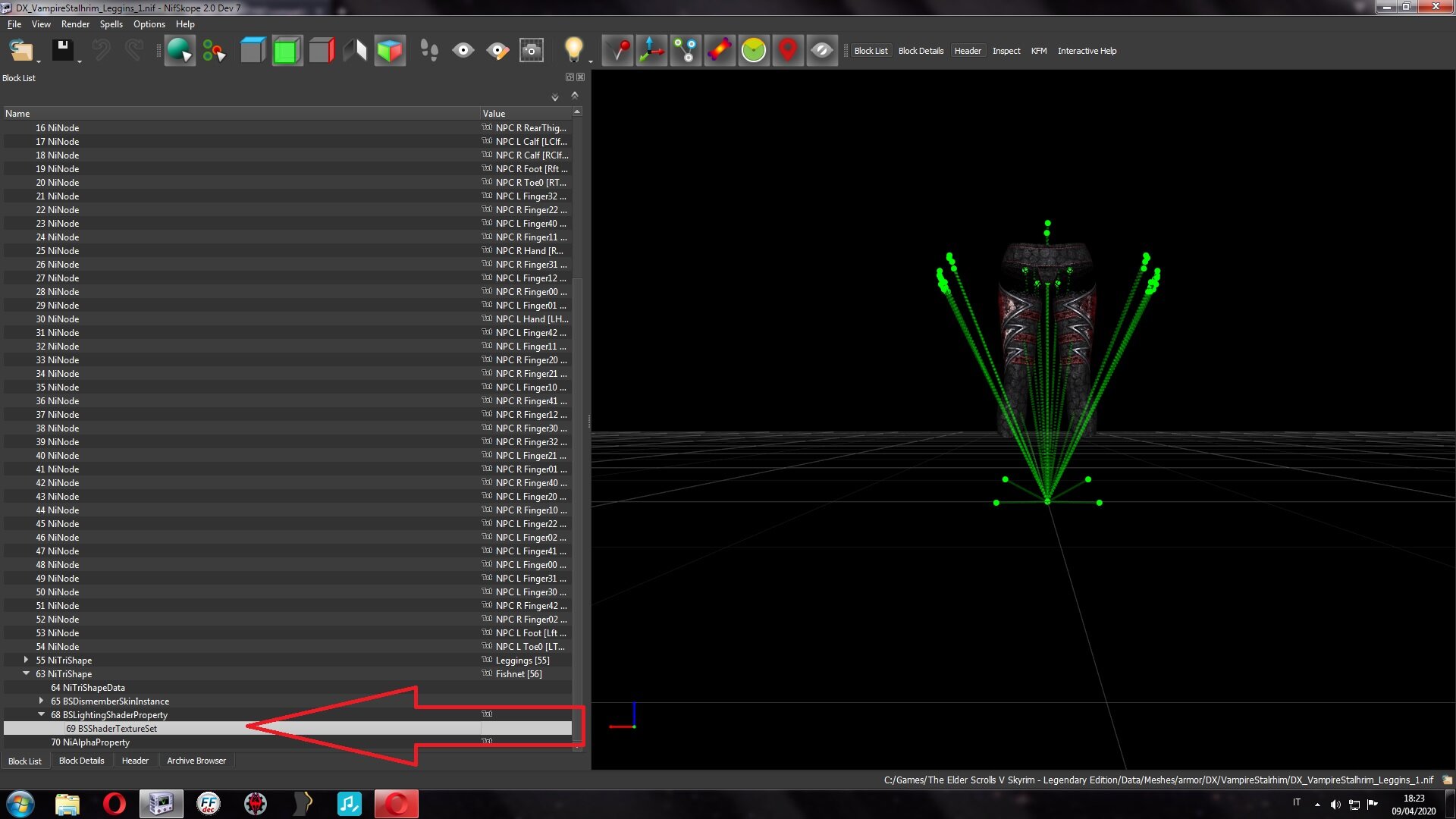
Task: Open the Render menu
Action: click(x=75, y=24)
